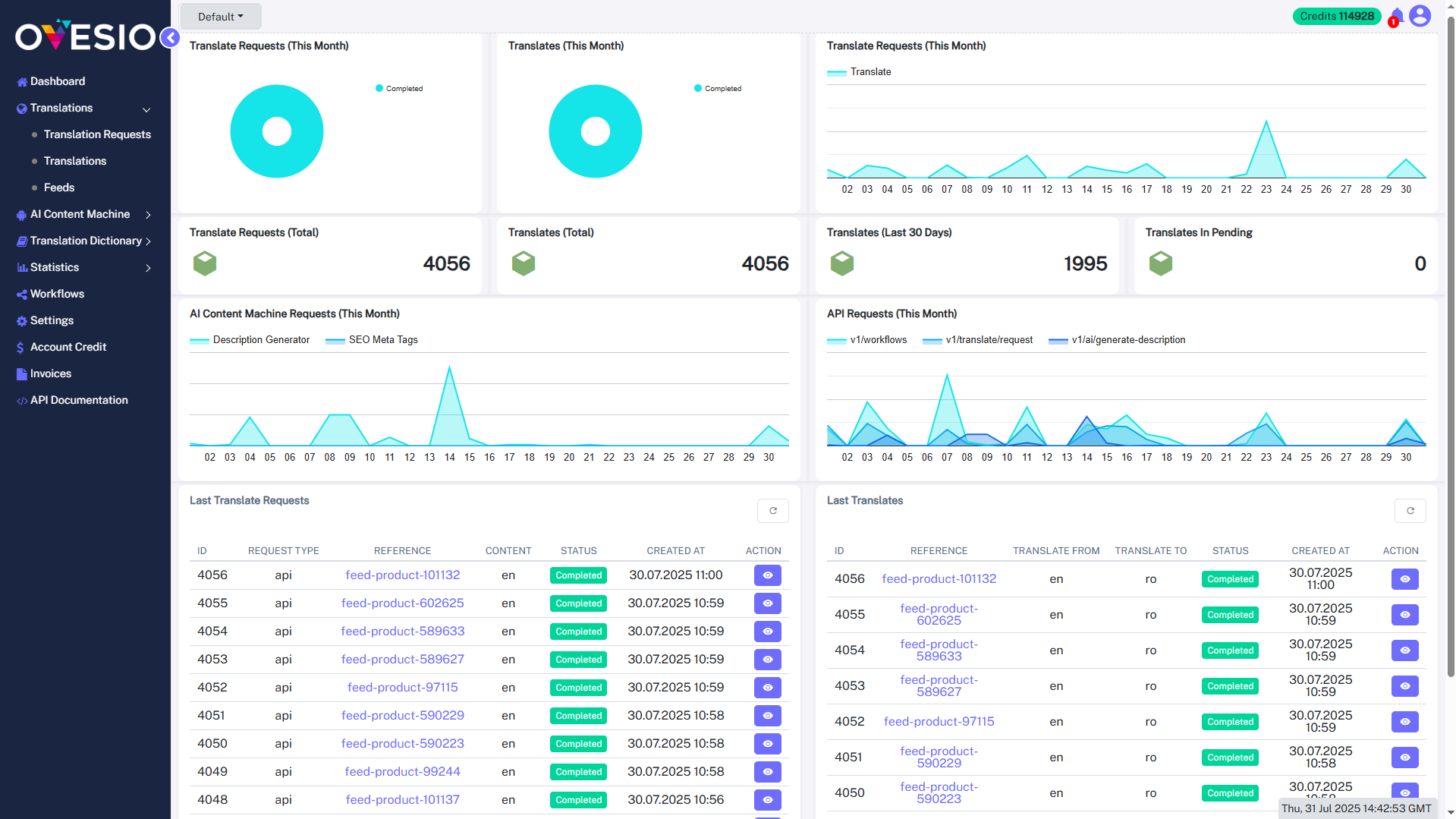Open the Default workspace dropdown

click(220, 16)
